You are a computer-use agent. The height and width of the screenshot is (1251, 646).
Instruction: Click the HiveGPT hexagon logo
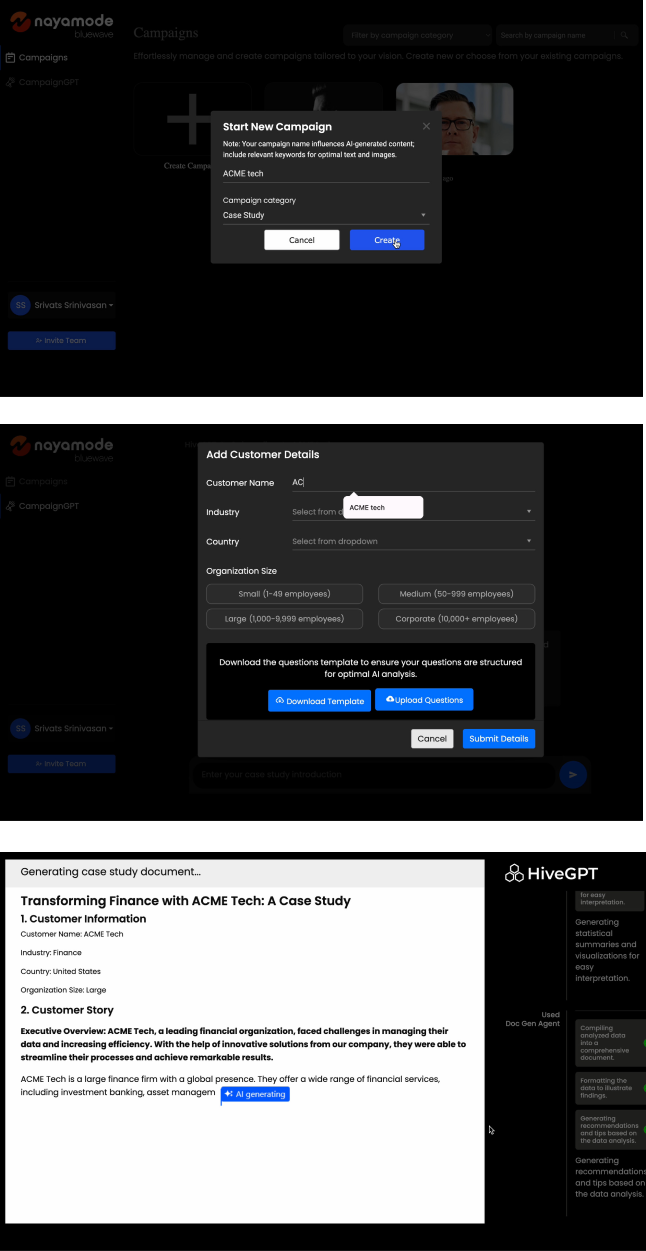click(514, 873)
